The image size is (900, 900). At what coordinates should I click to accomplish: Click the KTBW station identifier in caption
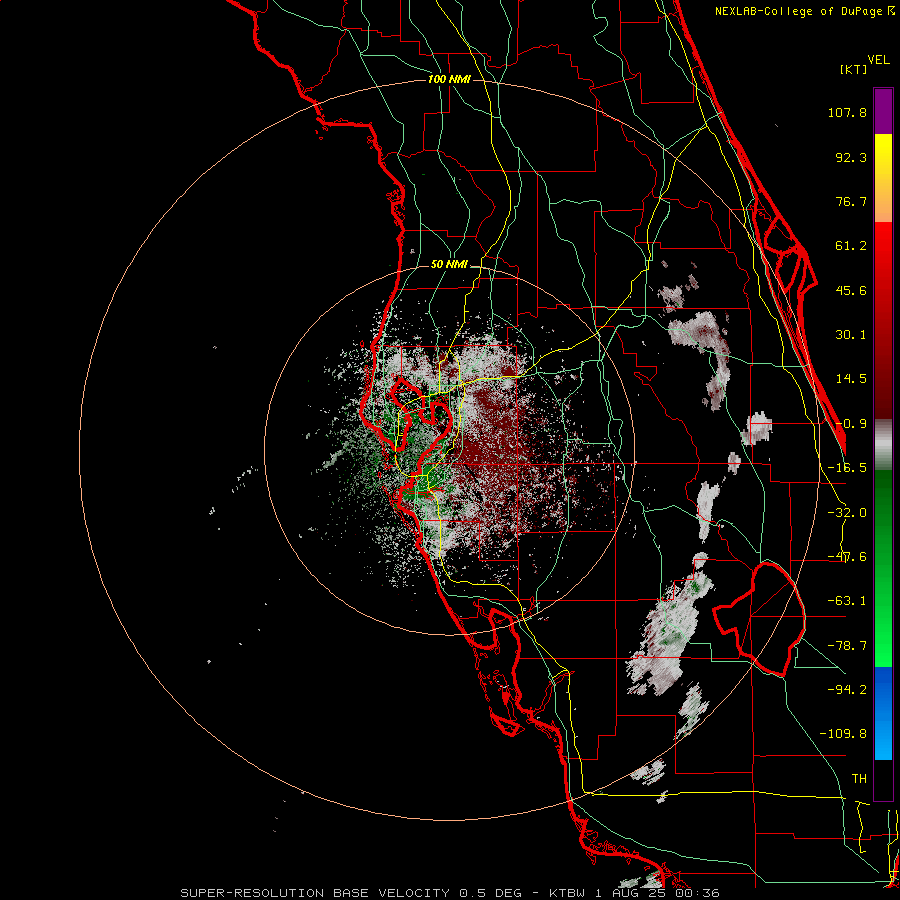pyautogui.click(x=568, y=893)
